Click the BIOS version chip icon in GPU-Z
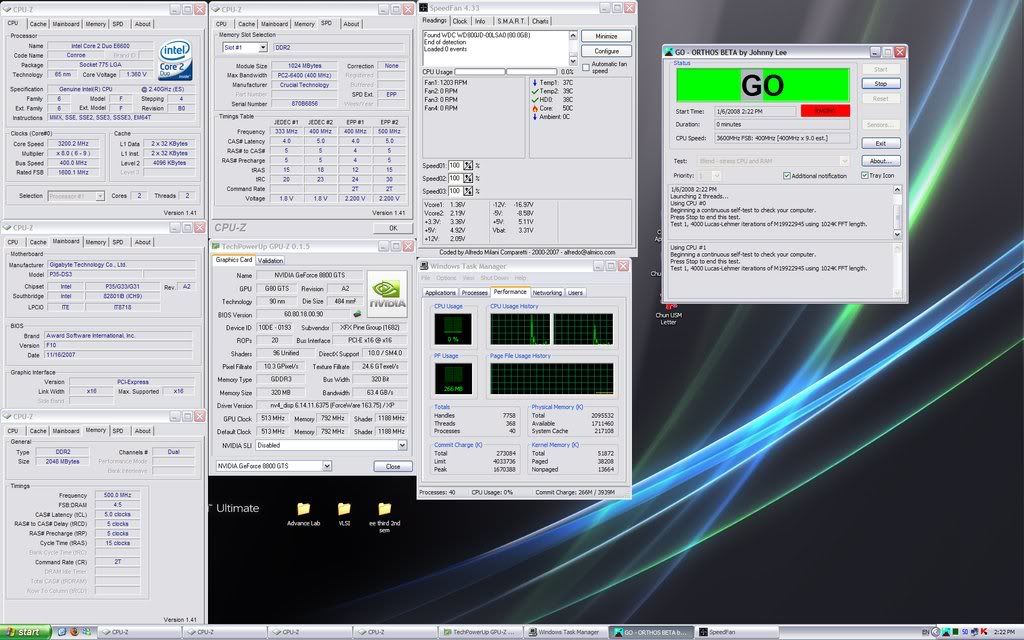 tap(357, 314)
